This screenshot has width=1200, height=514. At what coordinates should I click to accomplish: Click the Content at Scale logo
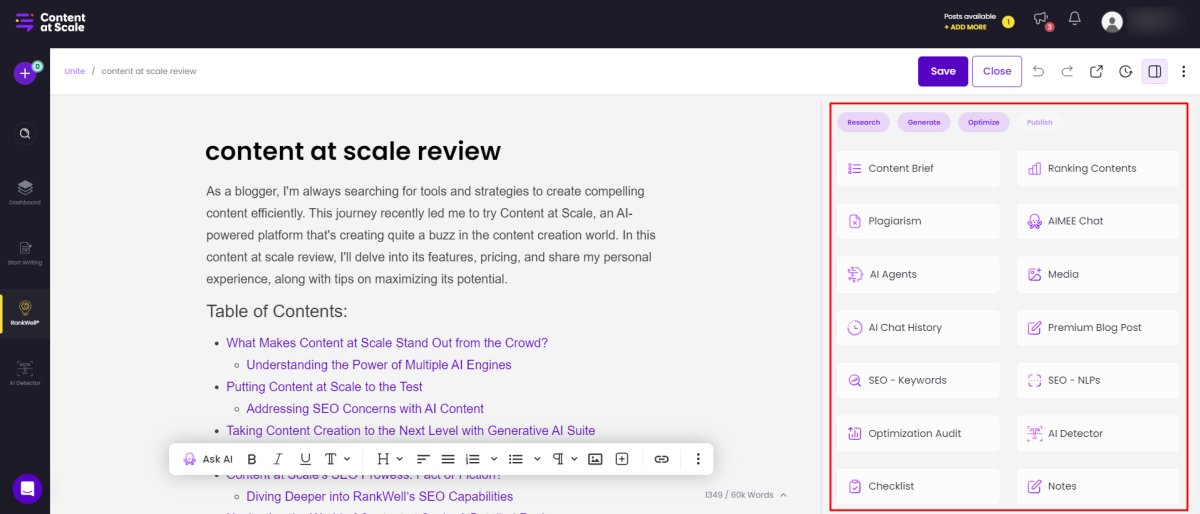(51, 22)
